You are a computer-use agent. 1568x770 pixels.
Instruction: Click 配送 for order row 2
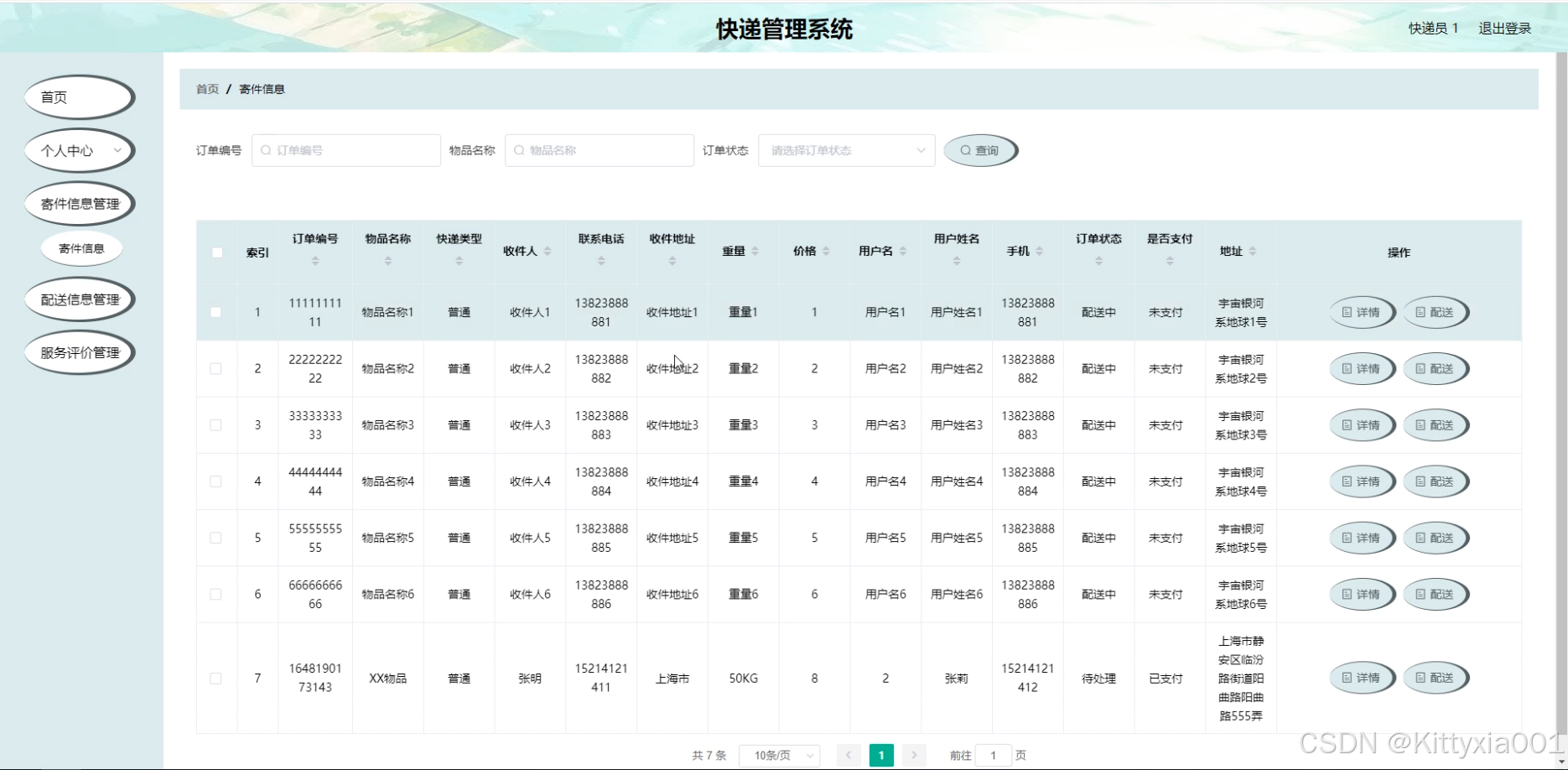pyautogui.click(x=1436, y=368)
